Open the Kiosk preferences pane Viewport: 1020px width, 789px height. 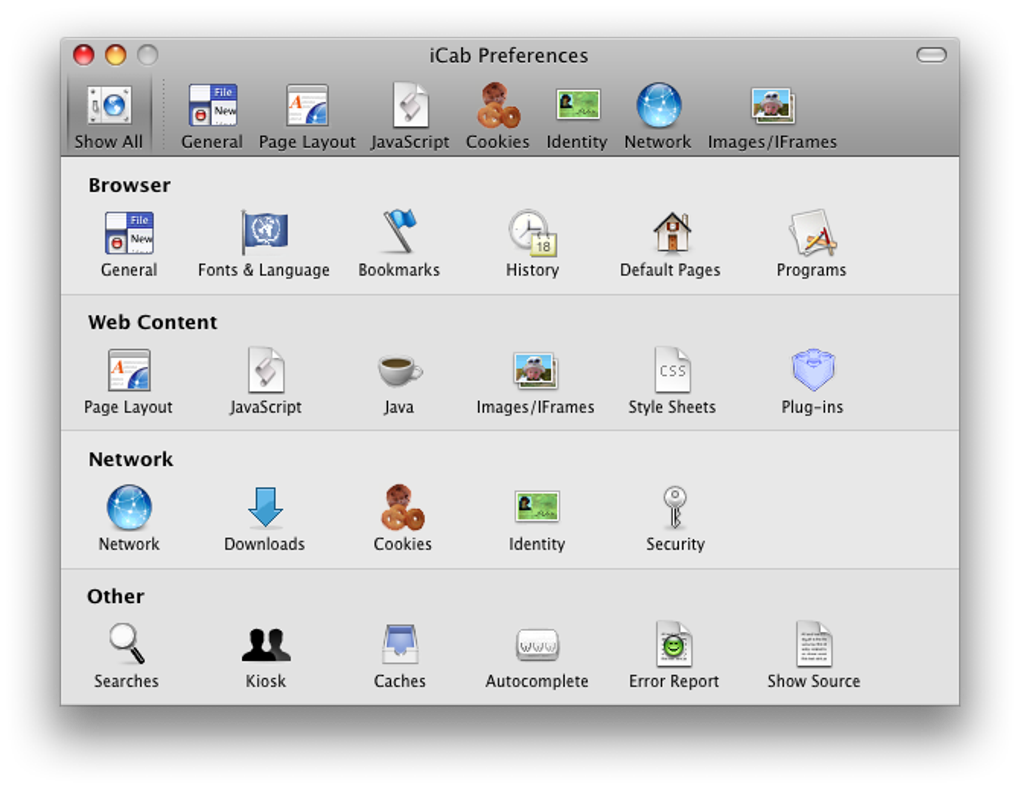265,656
